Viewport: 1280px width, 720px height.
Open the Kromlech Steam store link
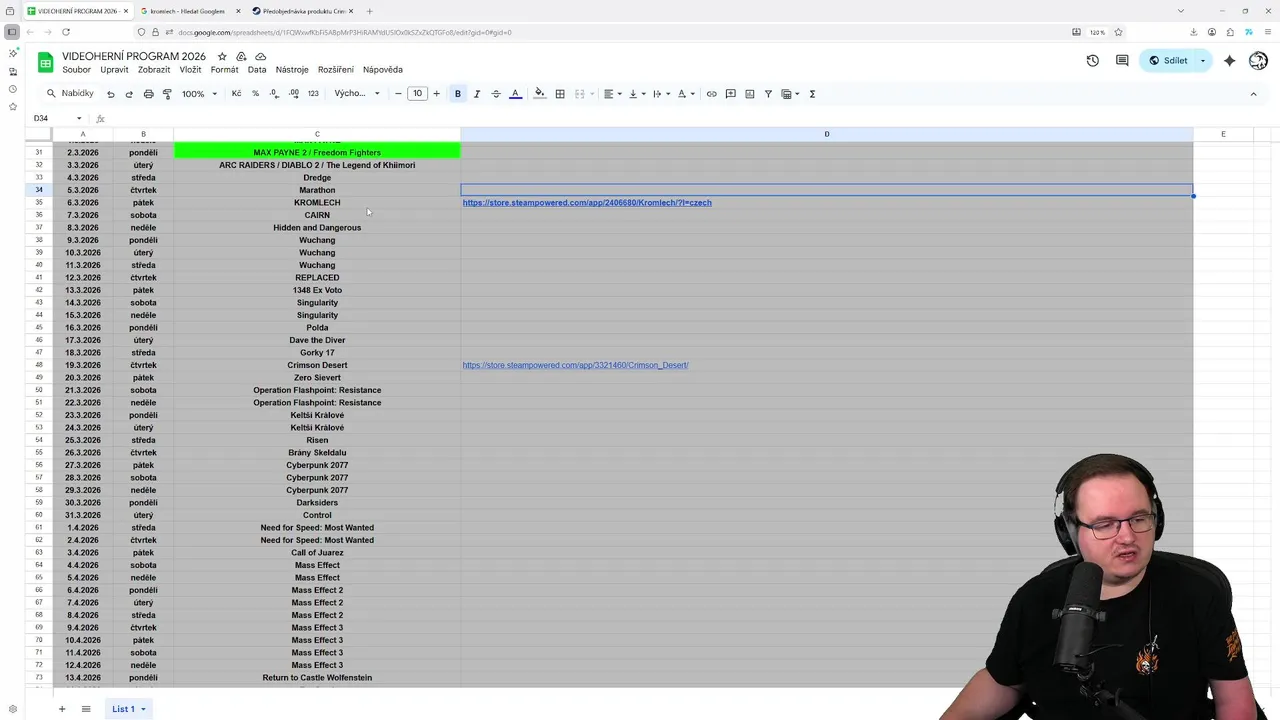(587, 203)
